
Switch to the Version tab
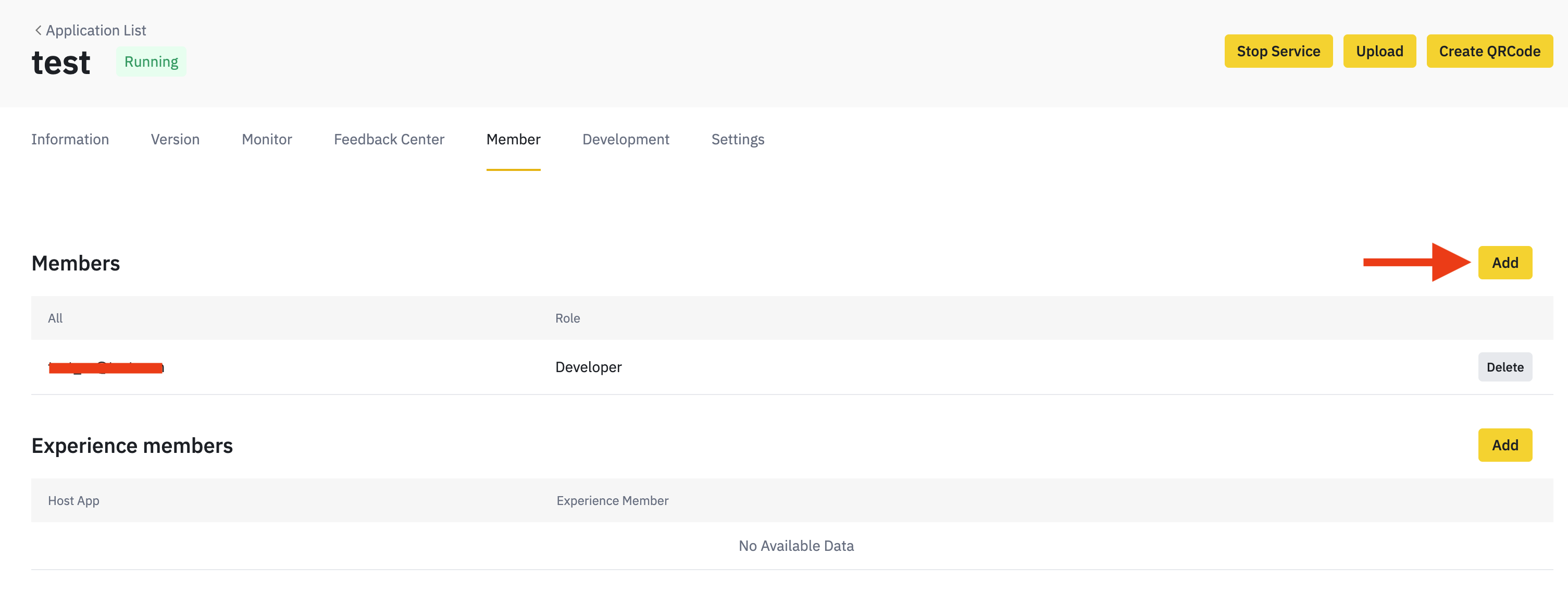[176, 140]
